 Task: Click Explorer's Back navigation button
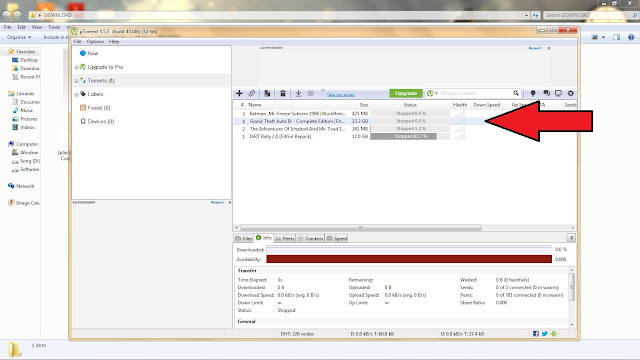click(6, 15)
